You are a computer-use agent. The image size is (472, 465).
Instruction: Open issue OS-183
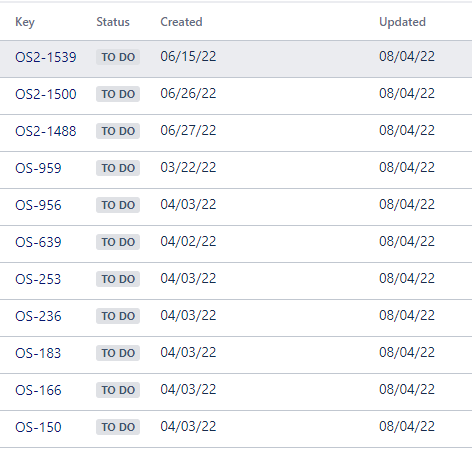point(38,353)
